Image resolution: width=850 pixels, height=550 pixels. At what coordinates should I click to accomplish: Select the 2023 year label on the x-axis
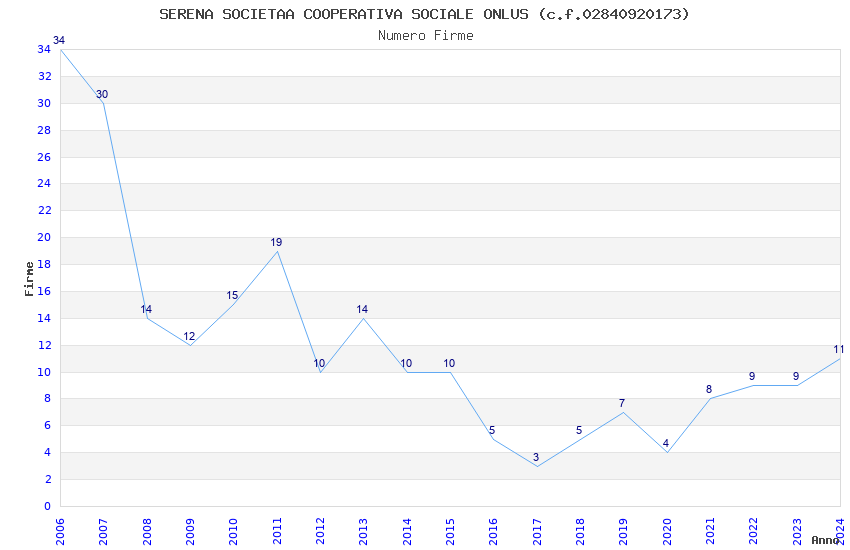click(x=797, y=531)
